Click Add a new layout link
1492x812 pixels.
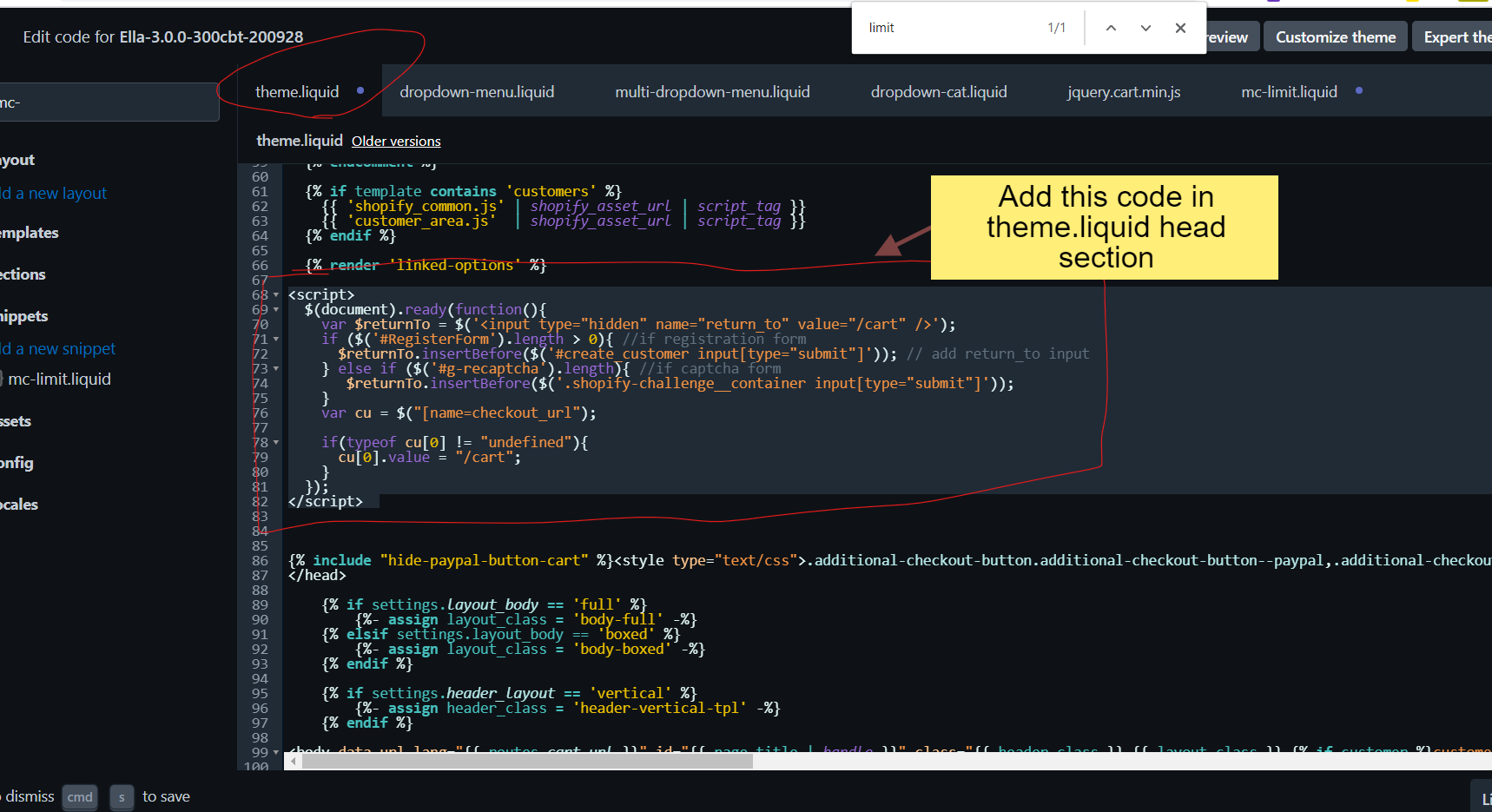(53, 193)
